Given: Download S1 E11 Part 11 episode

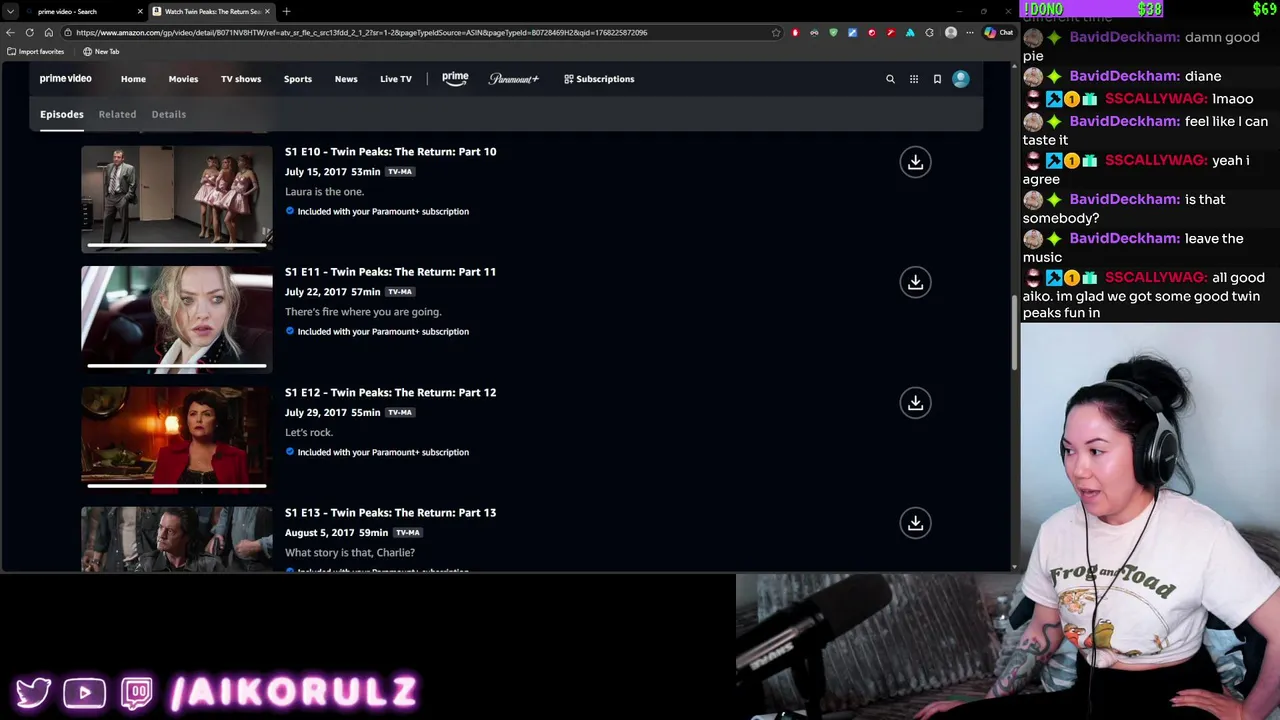Looking at the screenshot, I should coord(915,282).
